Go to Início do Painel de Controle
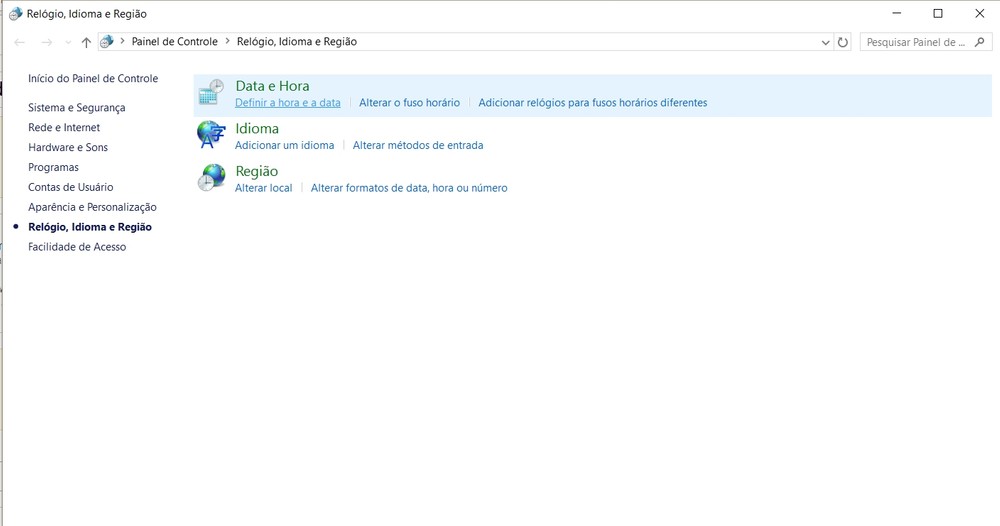The width and height of the screenshot is (1000, 526). click(93, 78)
